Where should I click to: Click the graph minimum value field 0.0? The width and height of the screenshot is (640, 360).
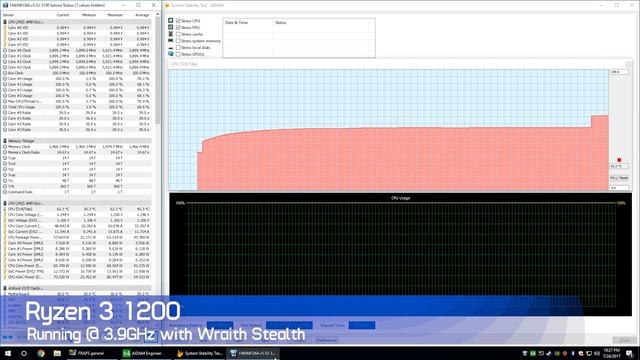619,188
